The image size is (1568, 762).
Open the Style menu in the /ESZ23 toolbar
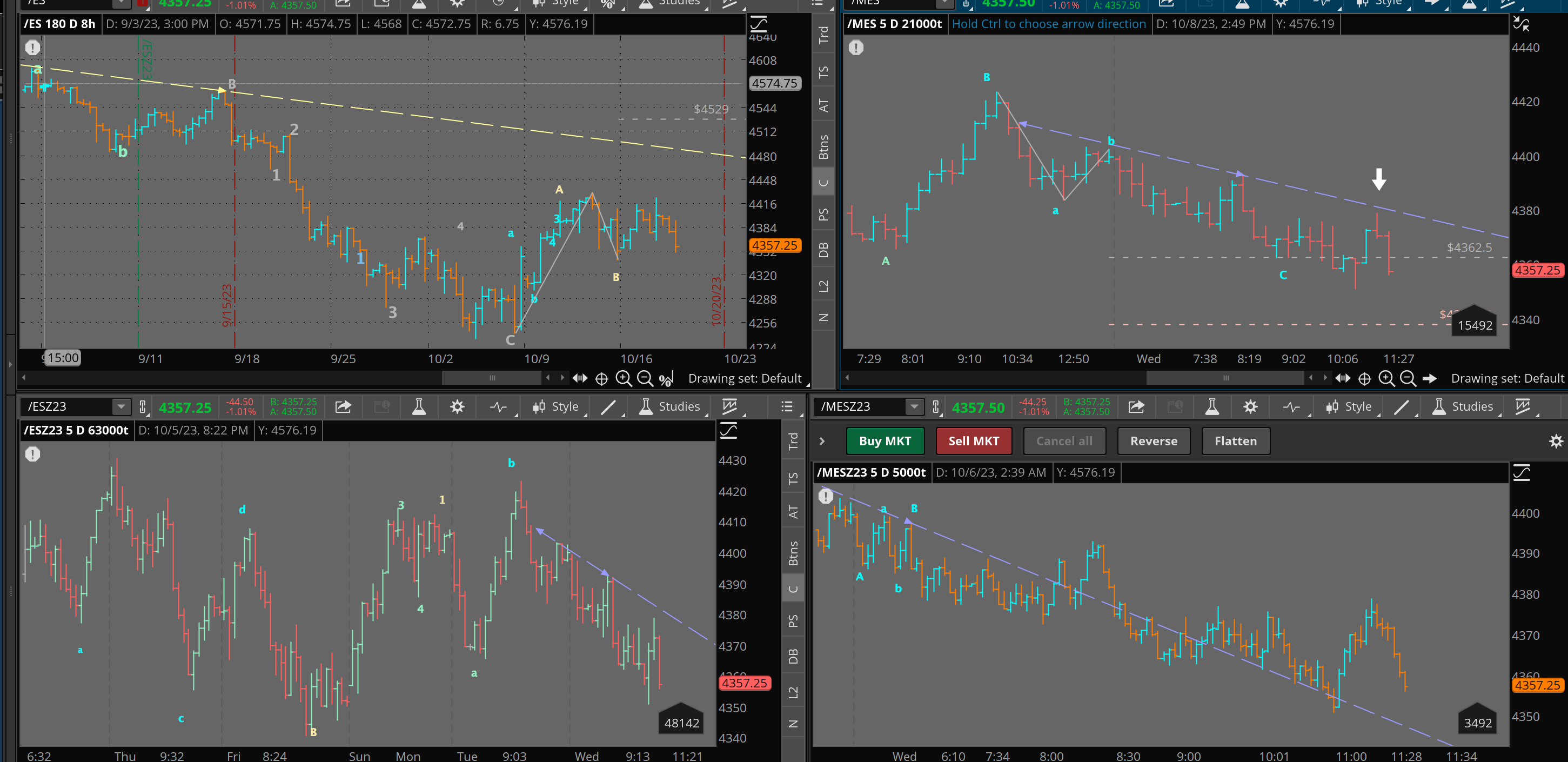tap(556, 406)
